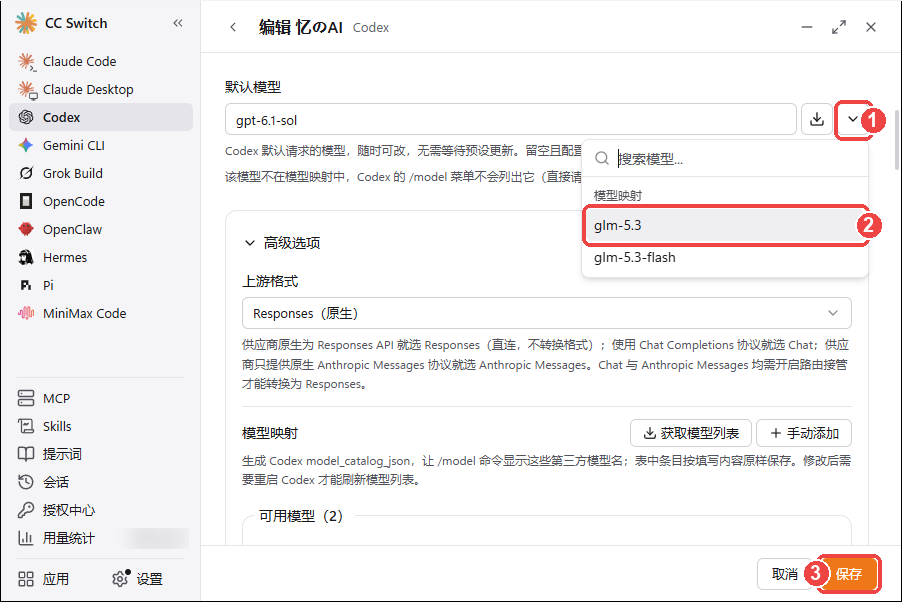Click the Claude Desktop starburst icon
The height and width of the screenshot is (602, 902).
26,89
